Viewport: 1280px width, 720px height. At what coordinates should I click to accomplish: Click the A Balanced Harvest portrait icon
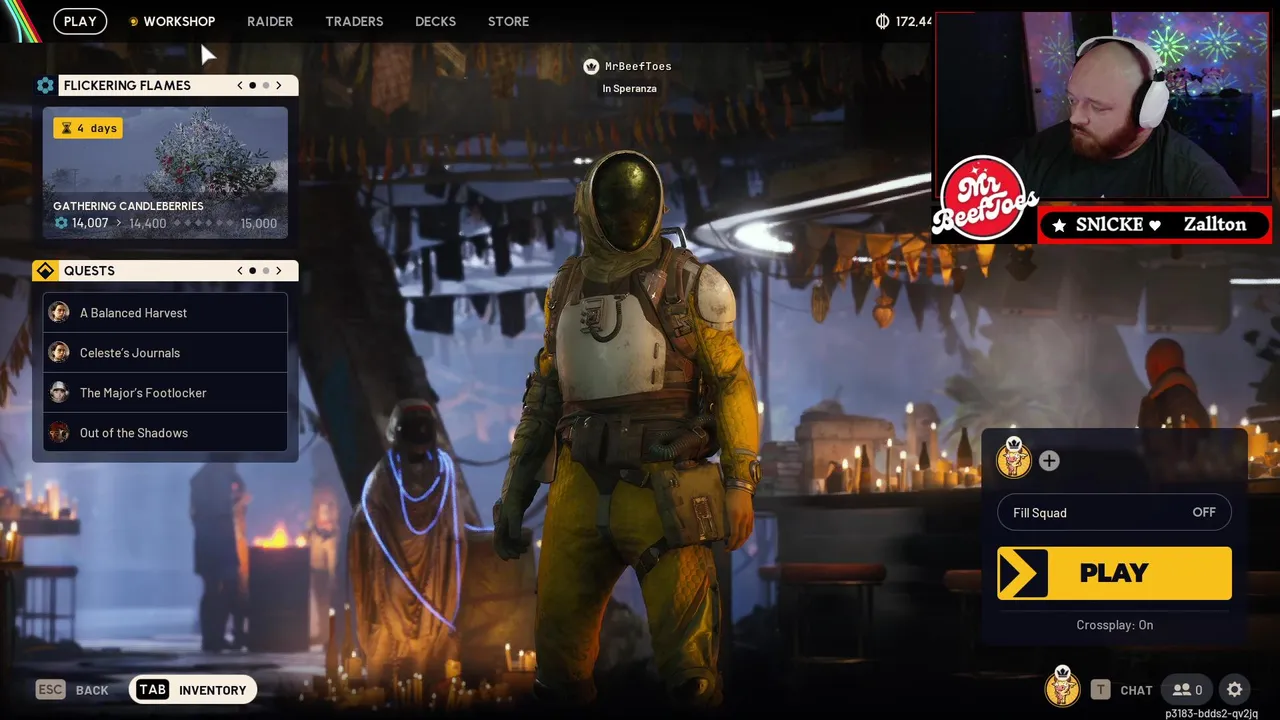[59, 313]
